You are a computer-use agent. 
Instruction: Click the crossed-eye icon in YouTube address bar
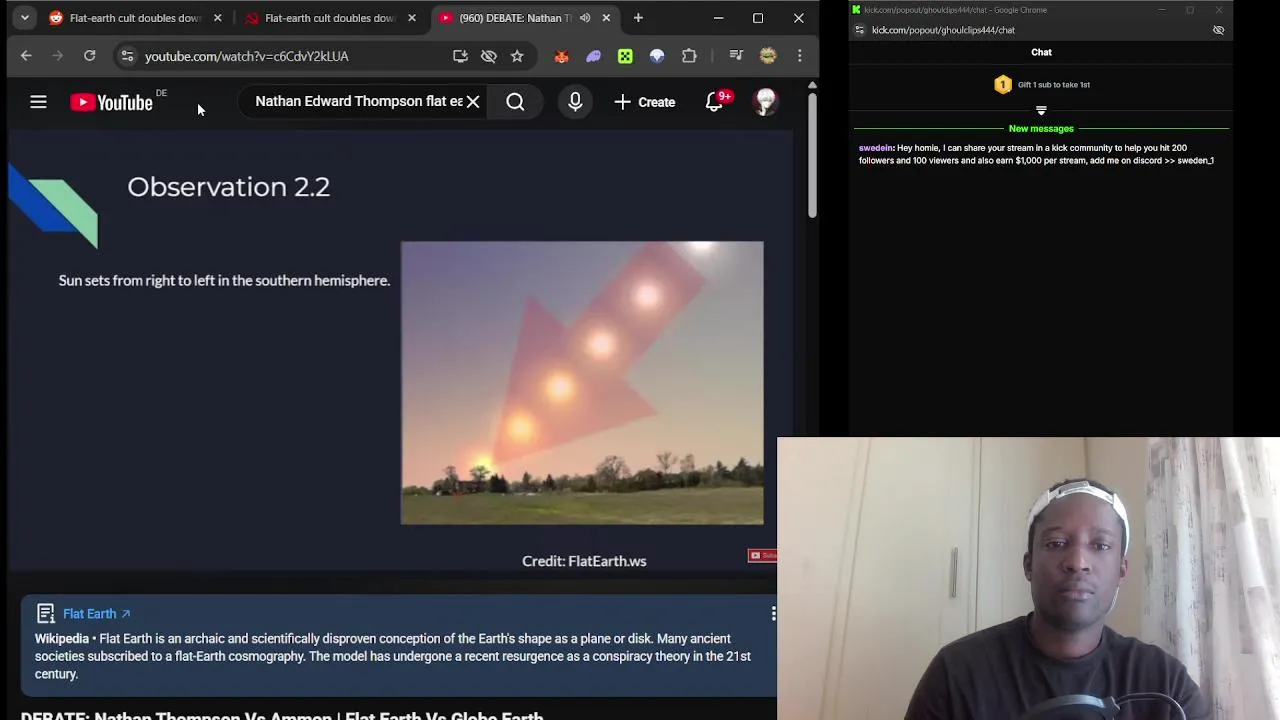[x=488, y=56]
